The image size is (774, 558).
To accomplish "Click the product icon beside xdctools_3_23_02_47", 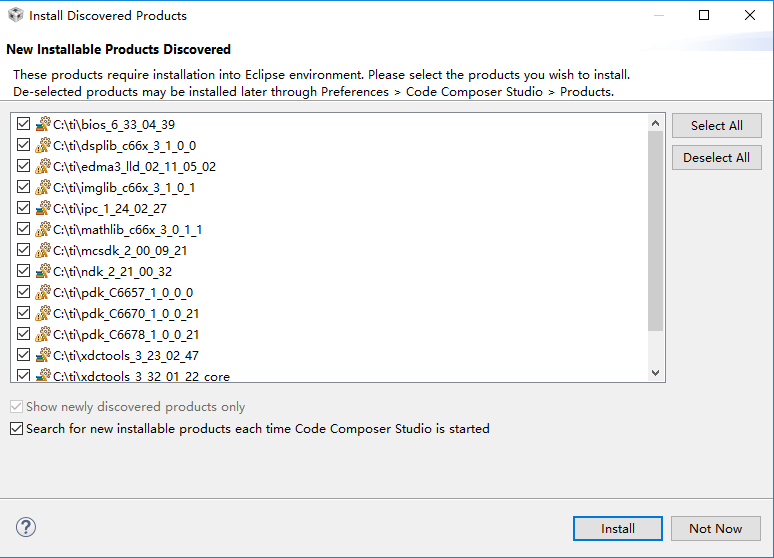I will (x=43, y=355).
